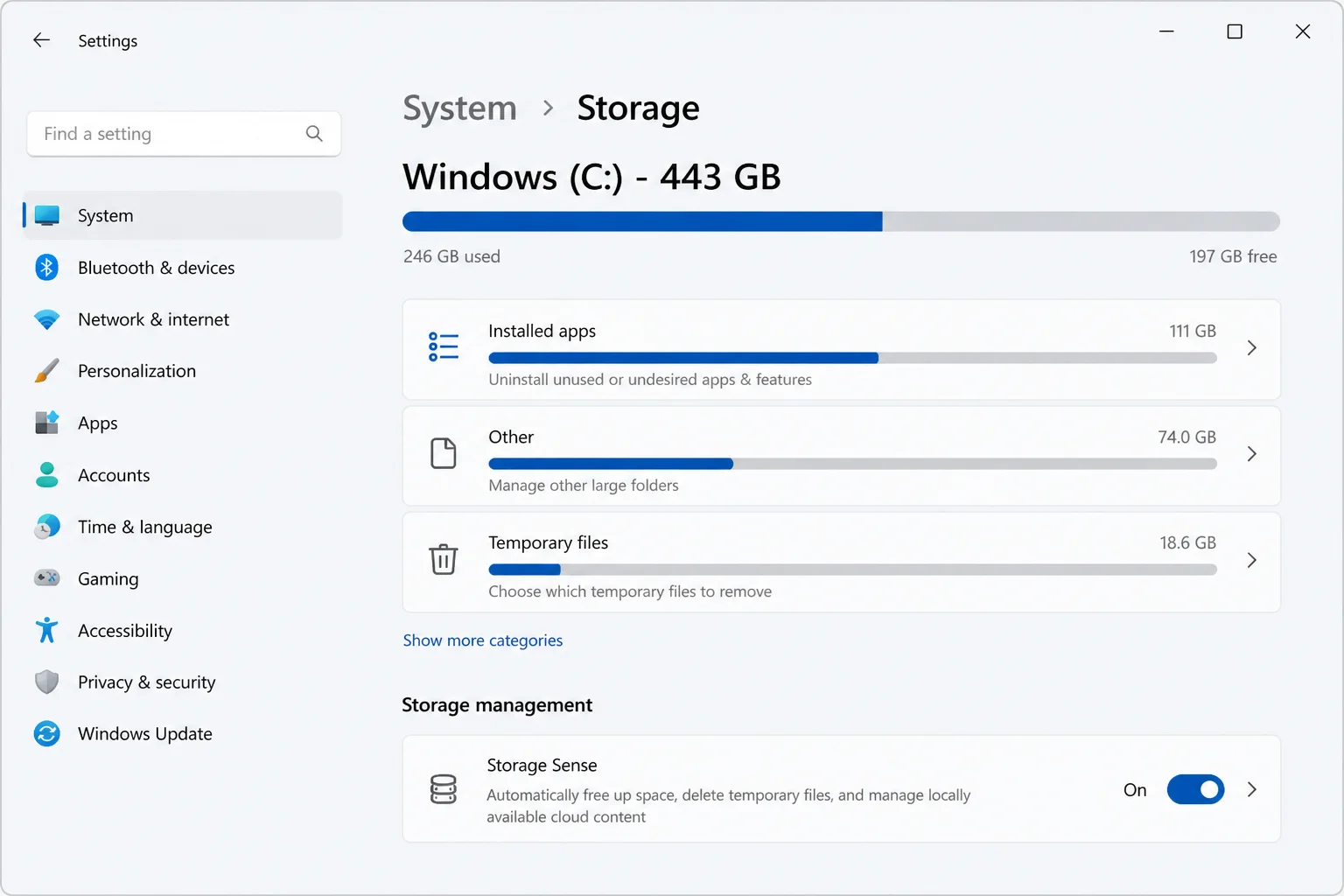This screenshot has width=1344, height=896.
Task: Open Personalization settings
Action: (183, 371)
